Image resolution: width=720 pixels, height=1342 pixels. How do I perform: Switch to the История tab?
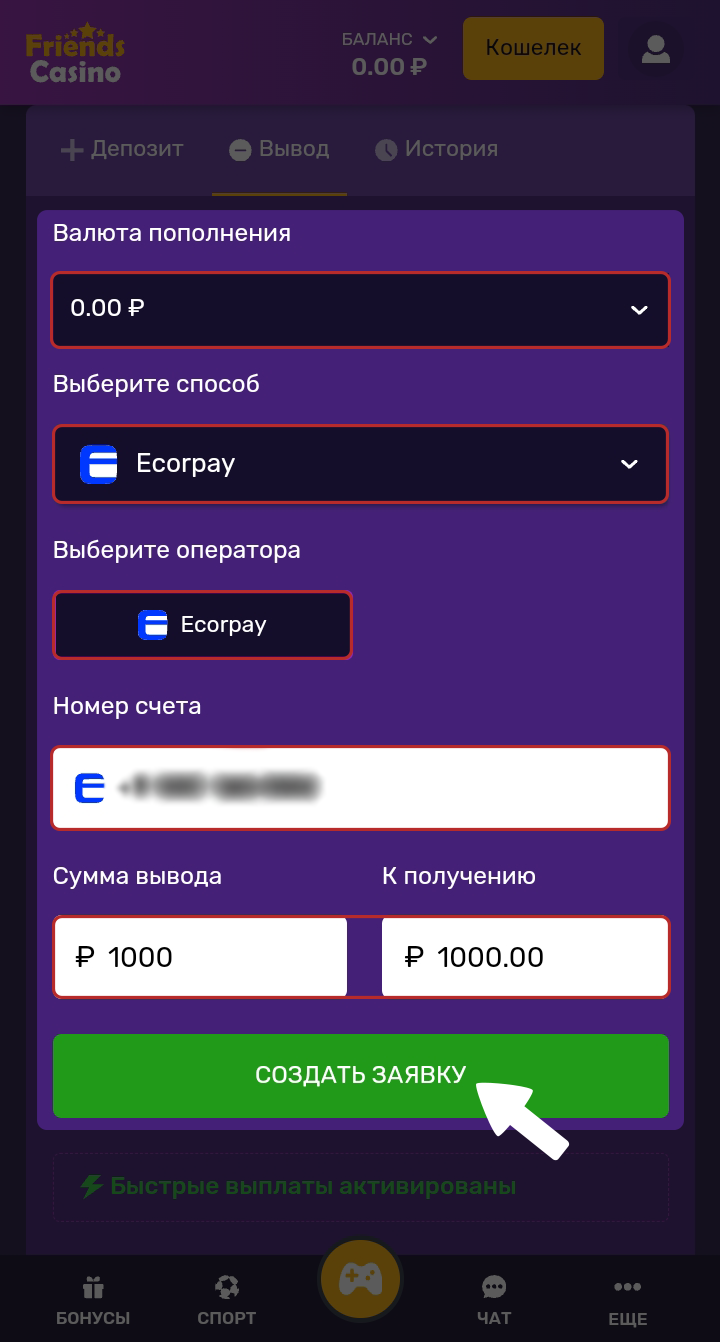point(436,149)
